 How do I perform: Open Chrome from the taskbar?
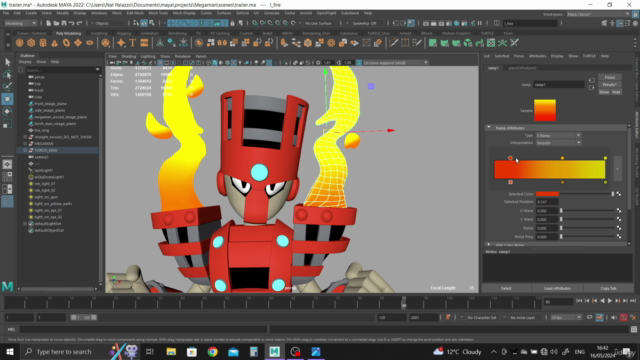(x=212, y=351)
